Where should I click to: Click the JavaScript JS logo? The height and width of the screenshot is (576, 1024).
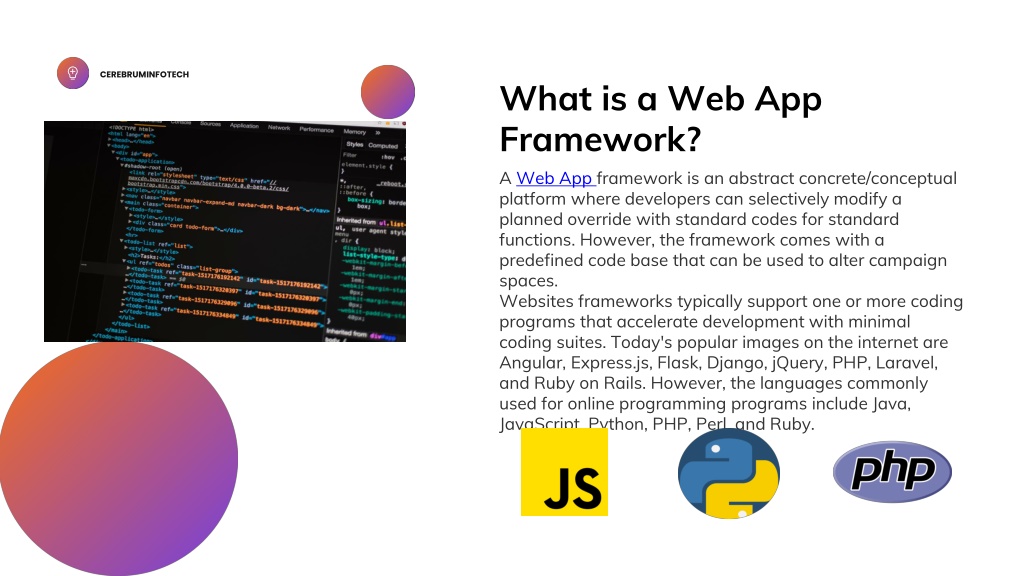[x=564, y=472]
